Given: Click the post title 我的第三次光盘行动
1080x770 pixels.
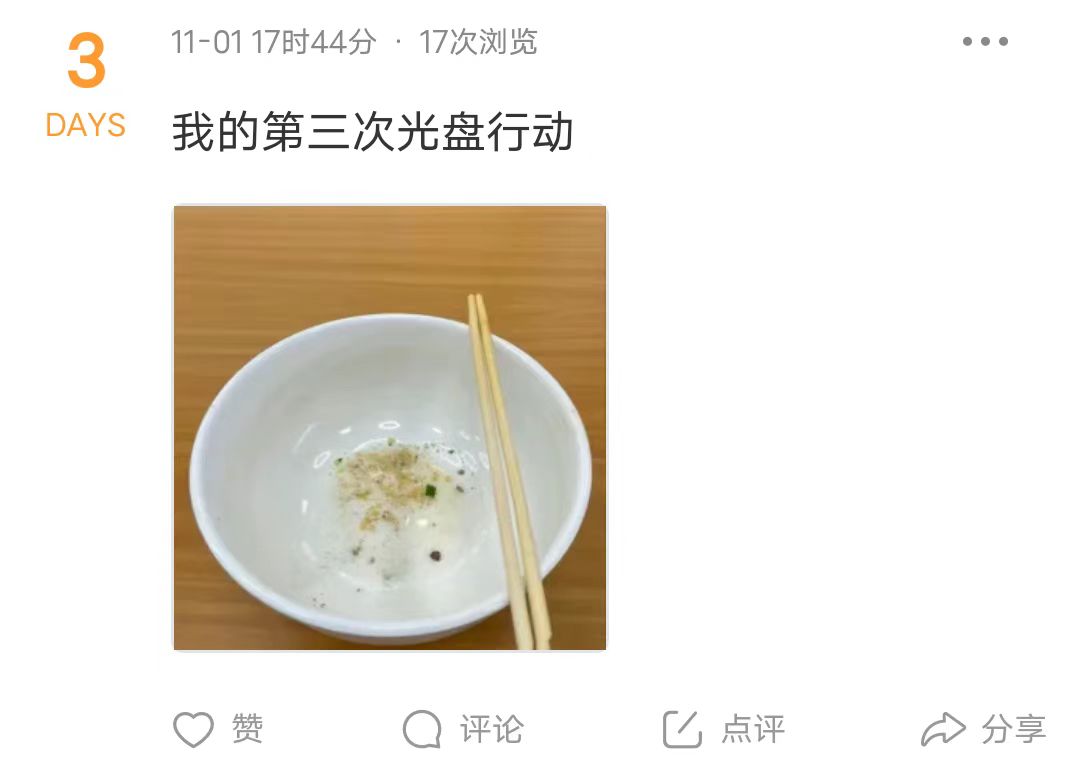Looking at the screenshot, I should pyautogui.click(x=373, y=132).
